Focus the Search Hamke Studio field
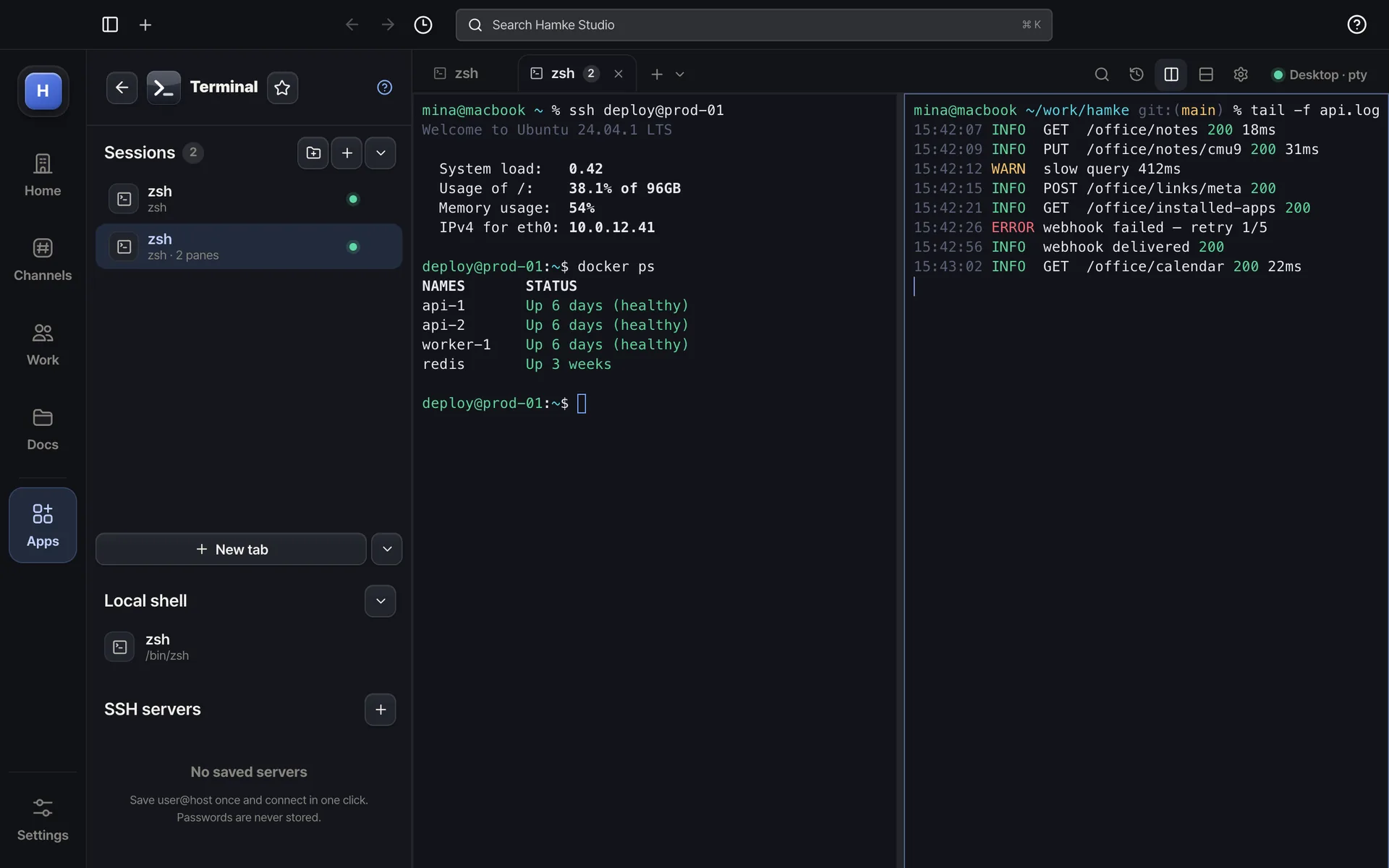This screenshot has width=1389, height=868. [x=754, y=25]
